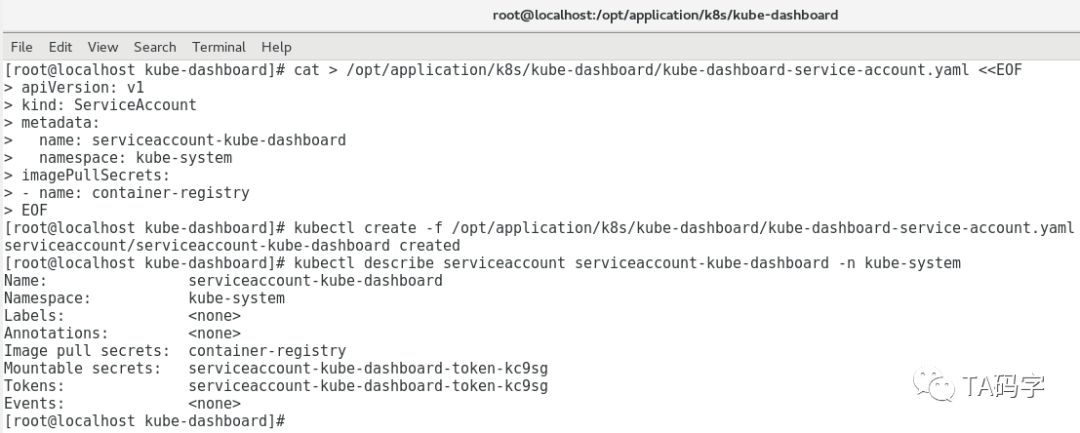
Task: Click the 'serviceaccount-kube-dashboard created' output line
Action: (232, 245)
